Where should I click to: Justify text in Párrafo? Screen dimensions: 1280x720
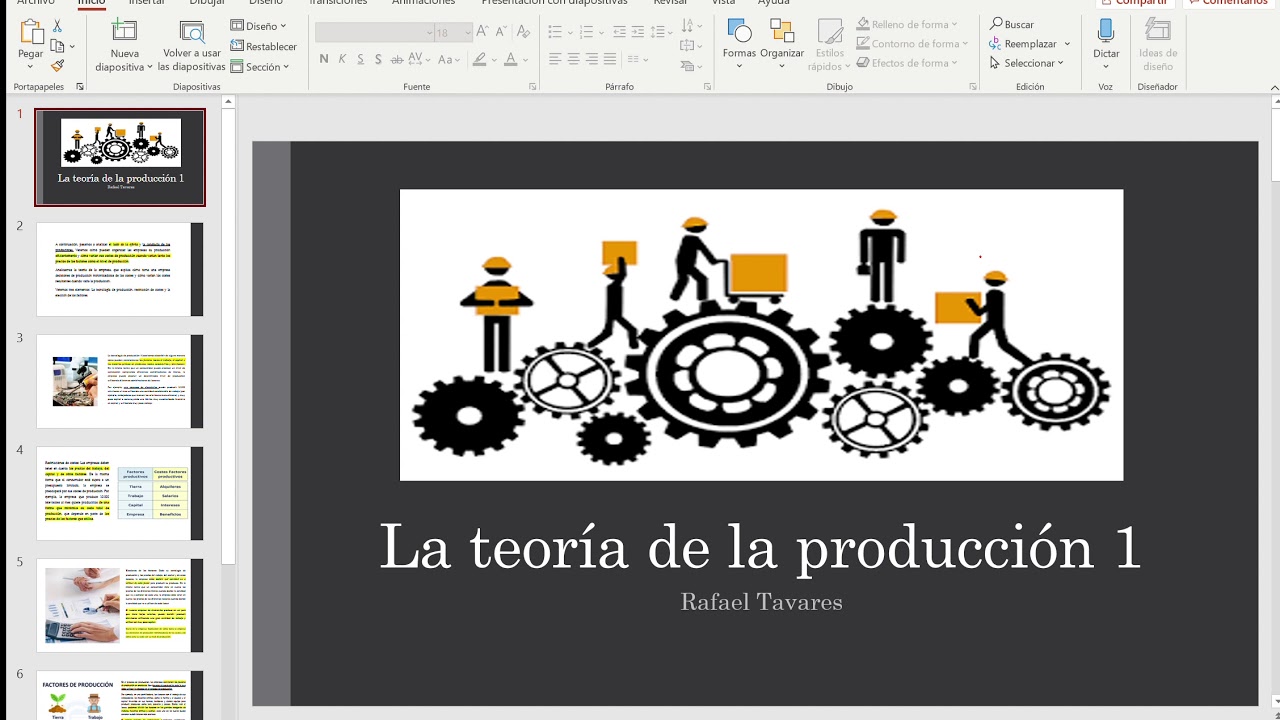[x=611, y=60]
